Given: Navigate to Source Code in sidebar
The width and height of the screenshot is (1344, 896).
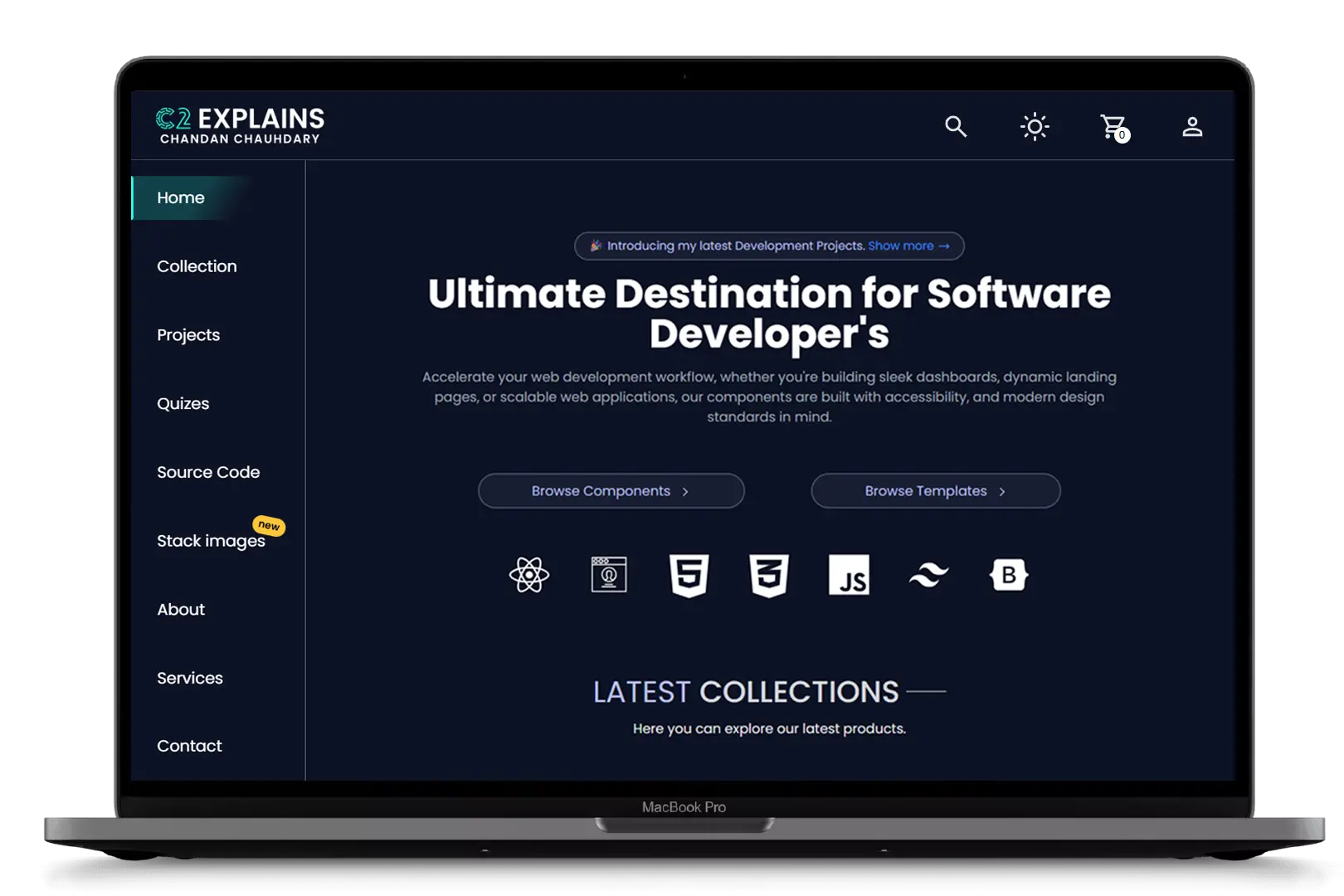Looking at the screenshot, I should tap(208, 472).
